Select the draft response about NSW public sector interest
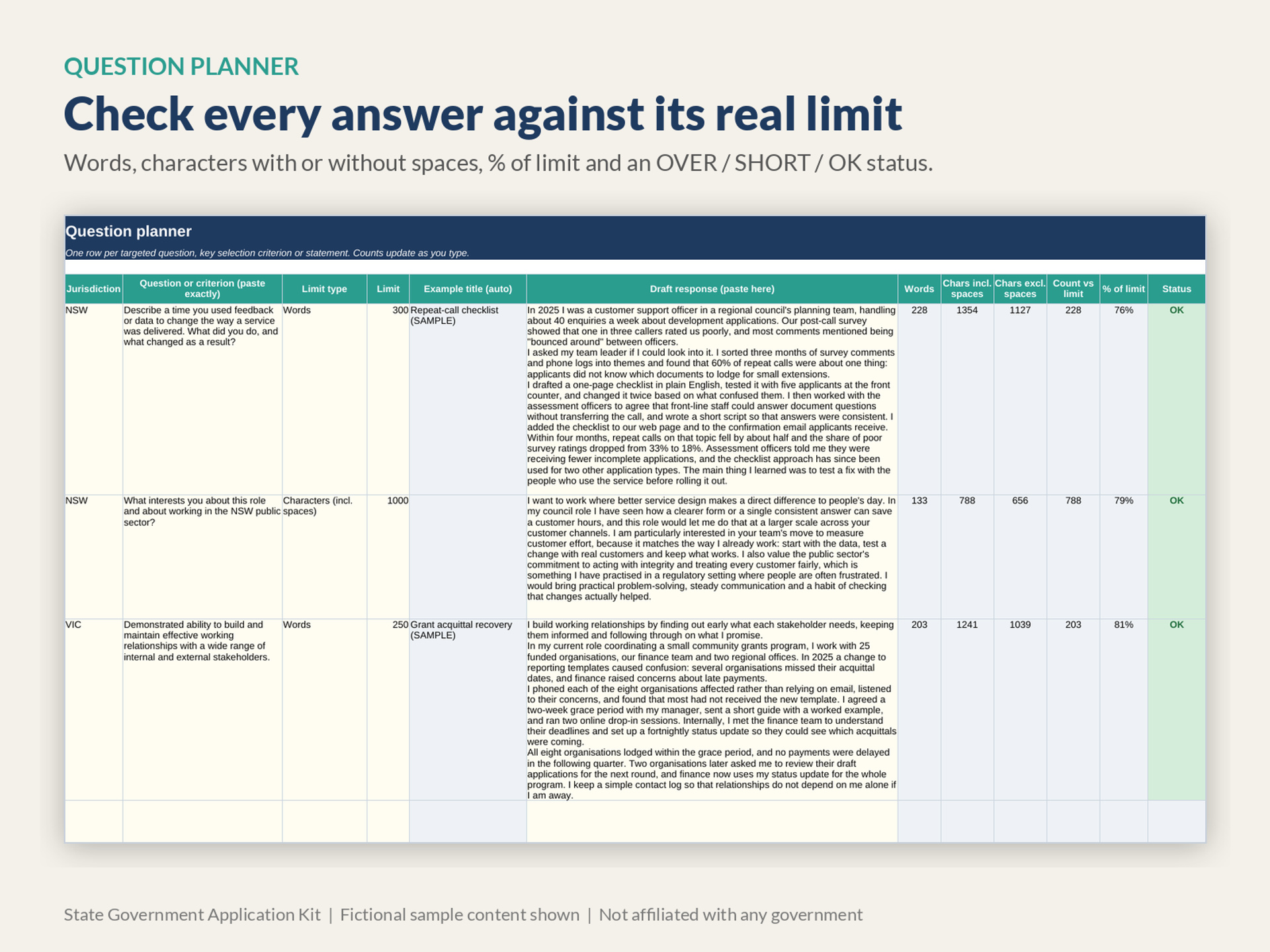 click(712, 557)
